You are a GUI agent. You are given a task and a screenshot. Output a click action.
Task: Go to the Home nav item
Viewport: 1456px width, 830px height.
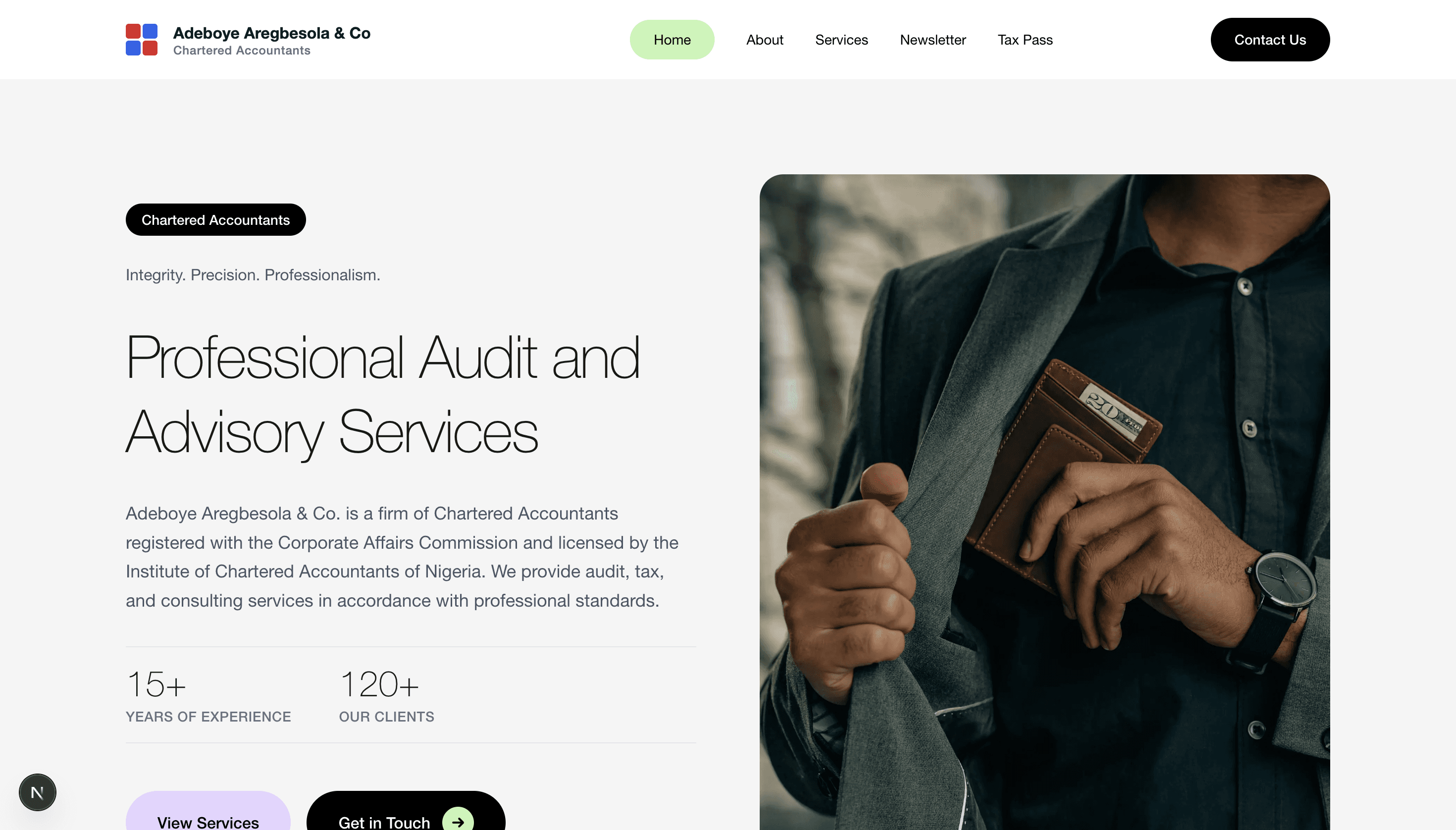tap(672, 40)
